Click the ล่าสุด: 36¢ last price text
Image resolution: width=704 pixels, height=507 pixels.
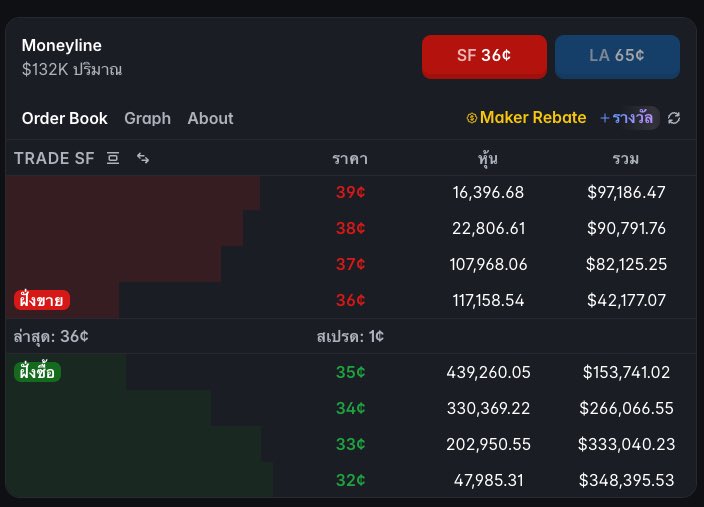[x=51, y=336]
